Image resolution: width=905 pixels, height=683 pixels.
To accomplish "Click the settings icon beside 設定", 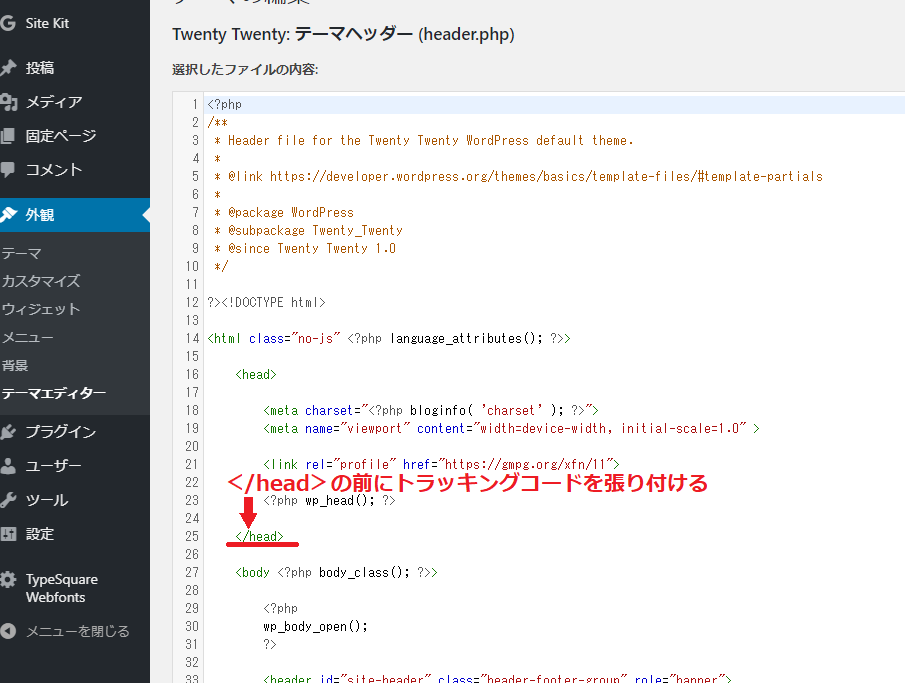I will click(x=8, y=534).
